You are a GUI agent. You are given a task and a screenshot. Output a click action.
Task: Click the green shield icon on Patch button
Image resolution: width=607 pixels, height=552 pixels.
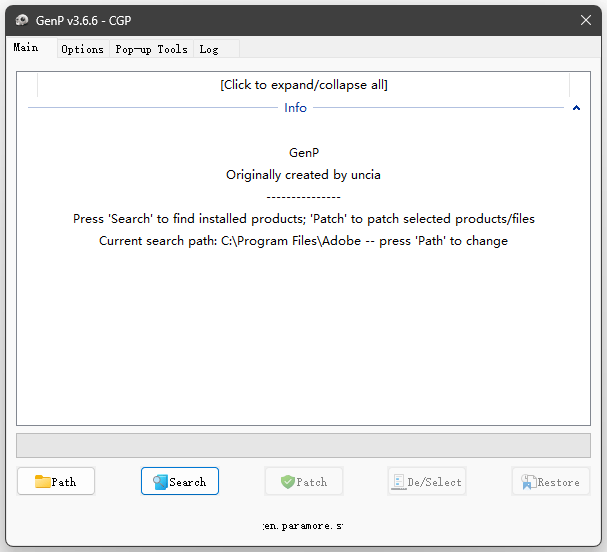pos(288,482)
